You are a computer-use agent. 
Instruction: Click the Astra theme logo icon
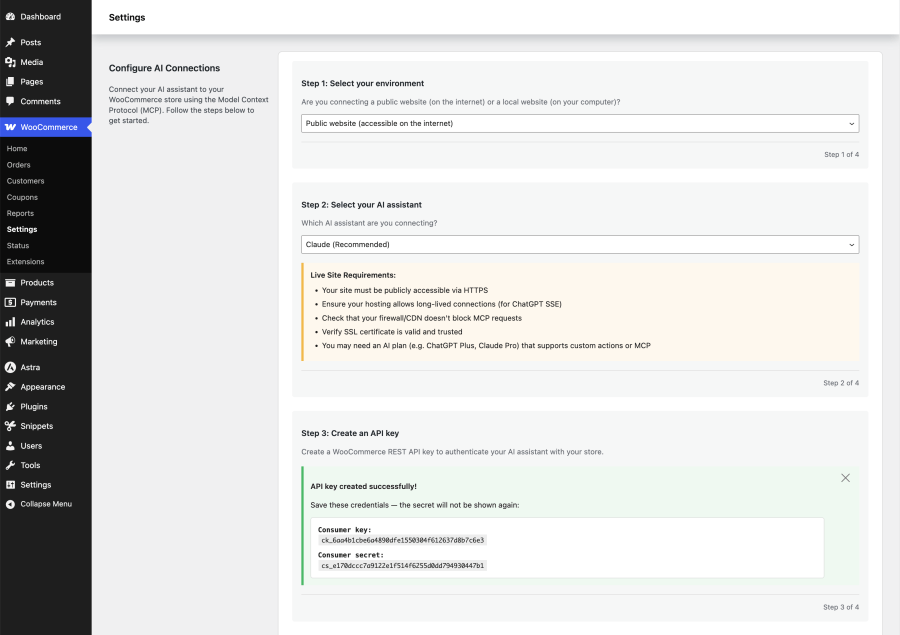coord(10,367)
